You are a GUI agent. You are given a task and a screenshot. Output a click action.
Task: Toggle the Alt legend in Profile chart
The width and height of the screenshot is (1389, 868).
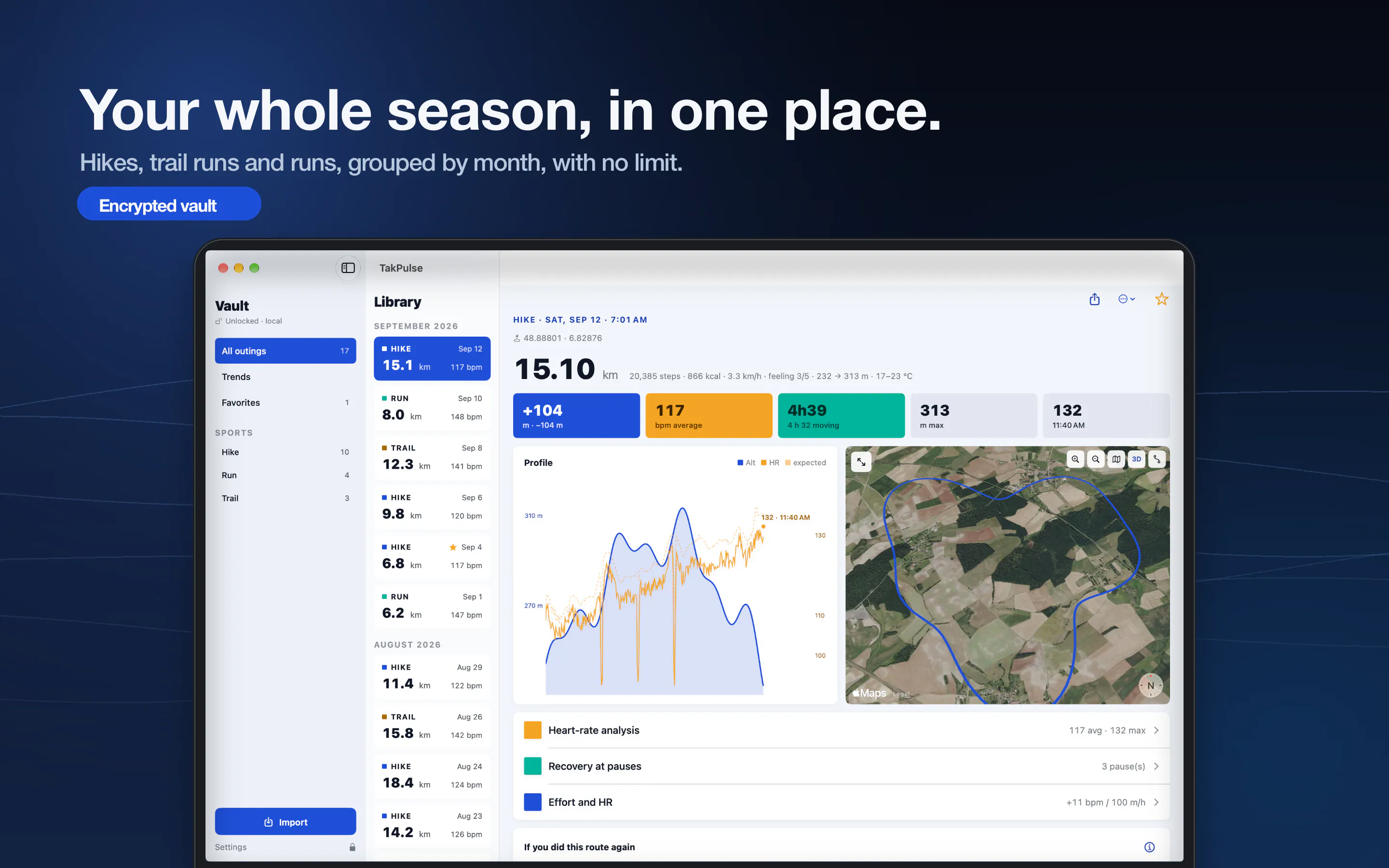coord(746,463)
